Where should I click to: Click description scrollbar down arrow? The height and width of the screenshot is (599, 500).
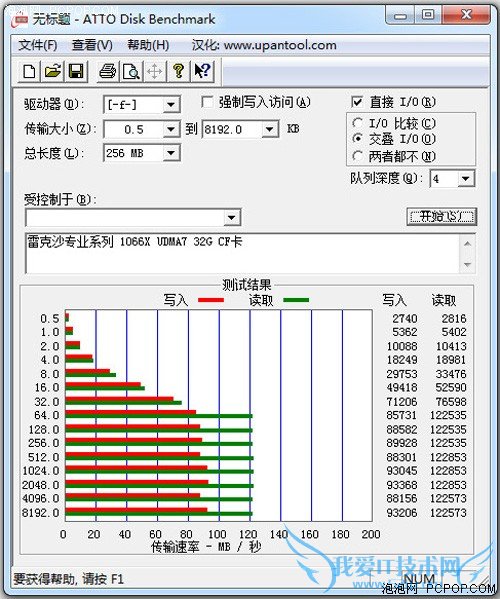pos(468,264)
